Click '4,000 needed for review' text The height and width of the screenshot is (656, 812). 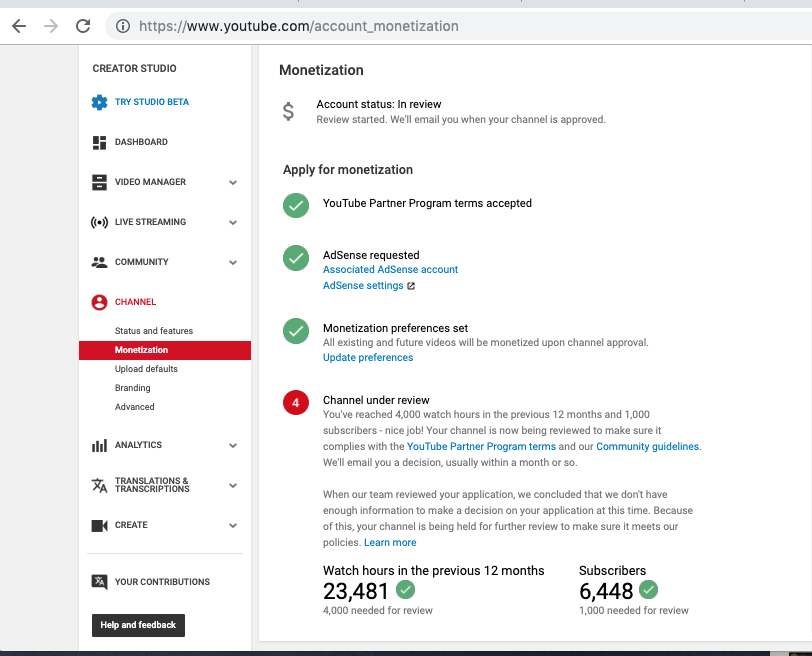pos(378,610)
